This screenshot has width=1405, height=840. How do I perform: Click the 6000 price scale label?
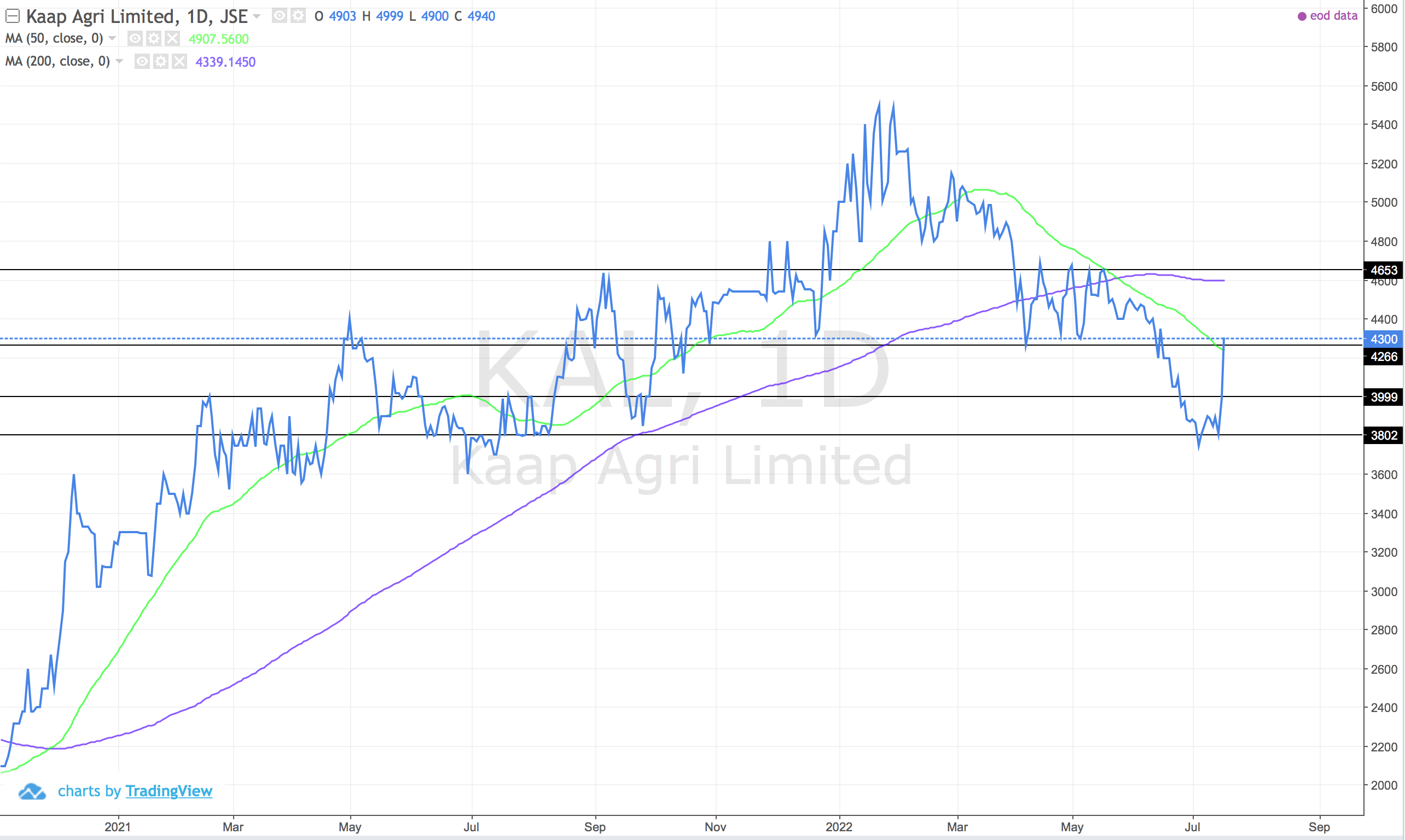click(1384, 9)
